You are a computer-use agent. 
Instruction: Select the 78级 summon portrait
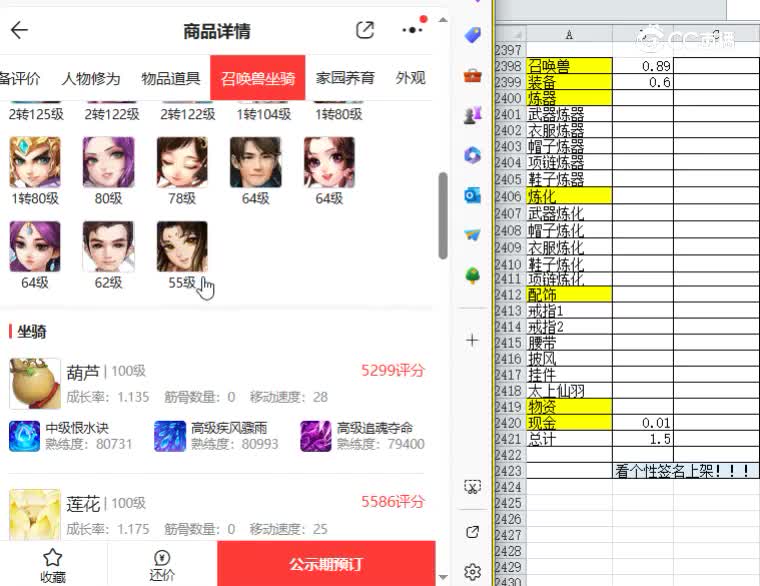pos(182,162)
